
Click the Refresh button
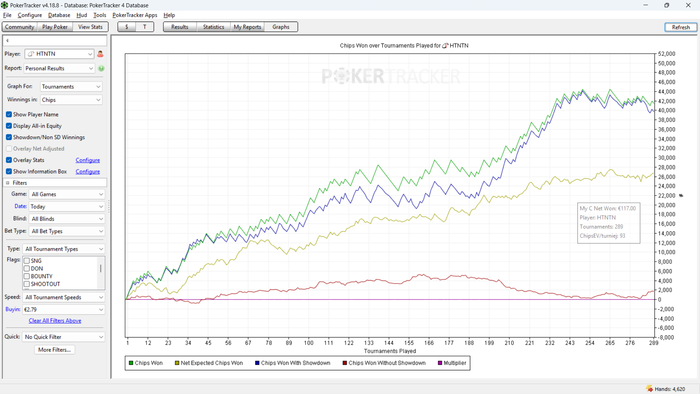pos(681,27)
